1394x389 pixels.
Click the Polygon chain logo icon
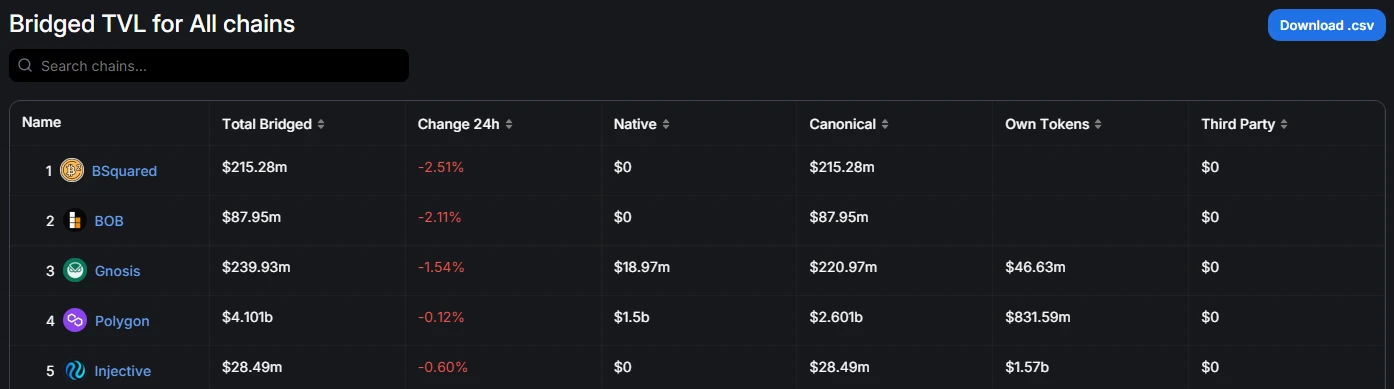point(75,321)
